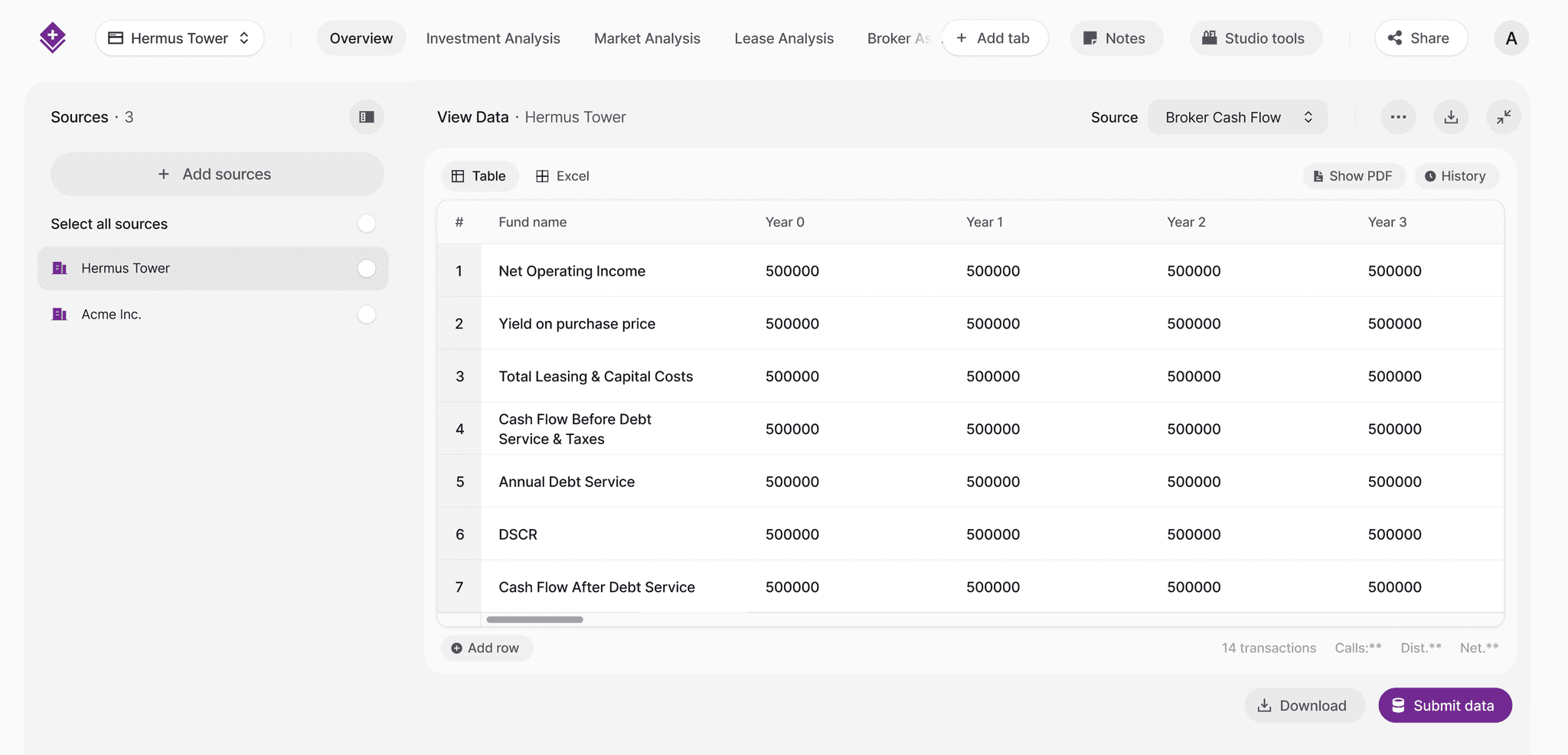Open the History panel
The width and height of the screenshot is (1568, 755).
(x=1456, y=175)
